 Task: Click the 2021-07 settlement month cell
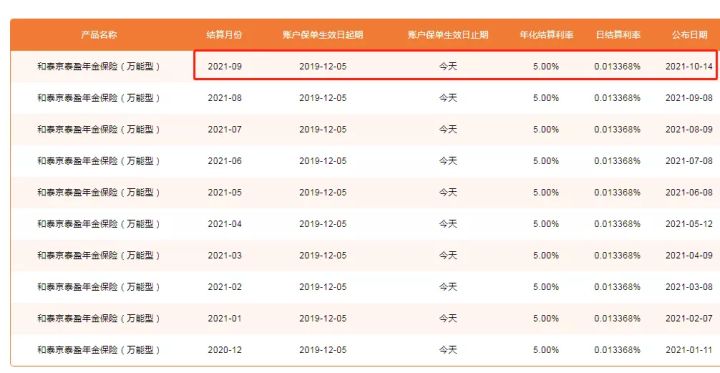[225, 130]
